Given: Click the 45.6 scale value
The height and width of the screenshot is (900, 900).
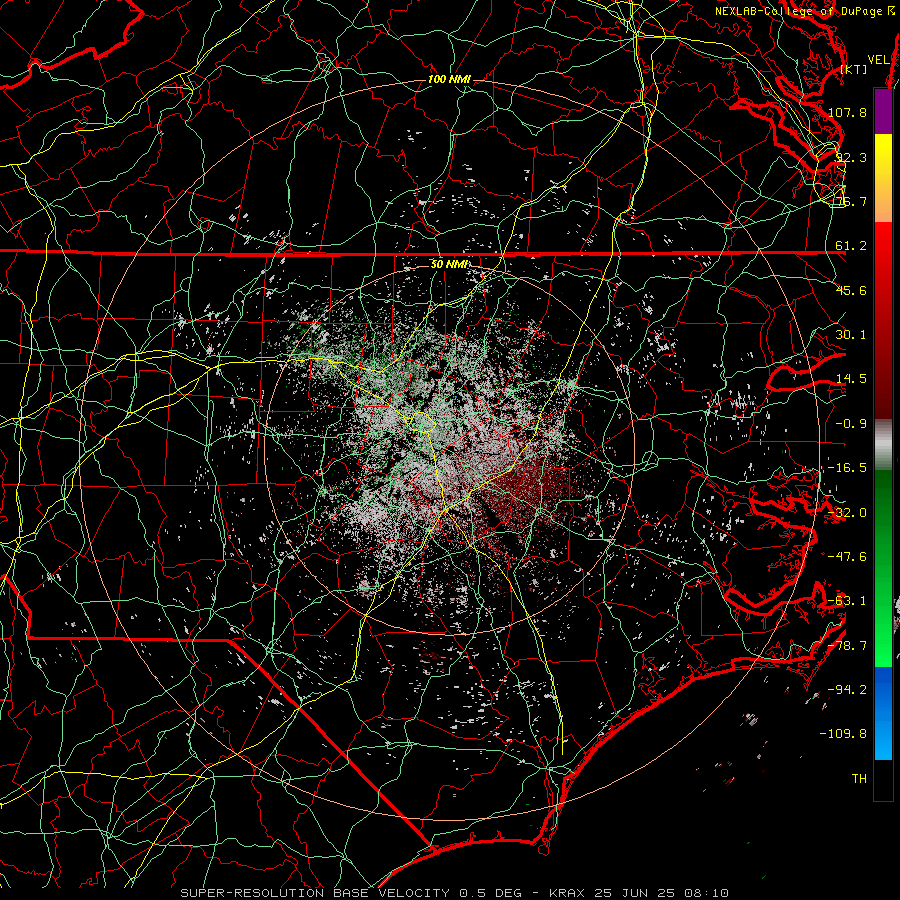Looking at the screenshot, I should 851,290.
